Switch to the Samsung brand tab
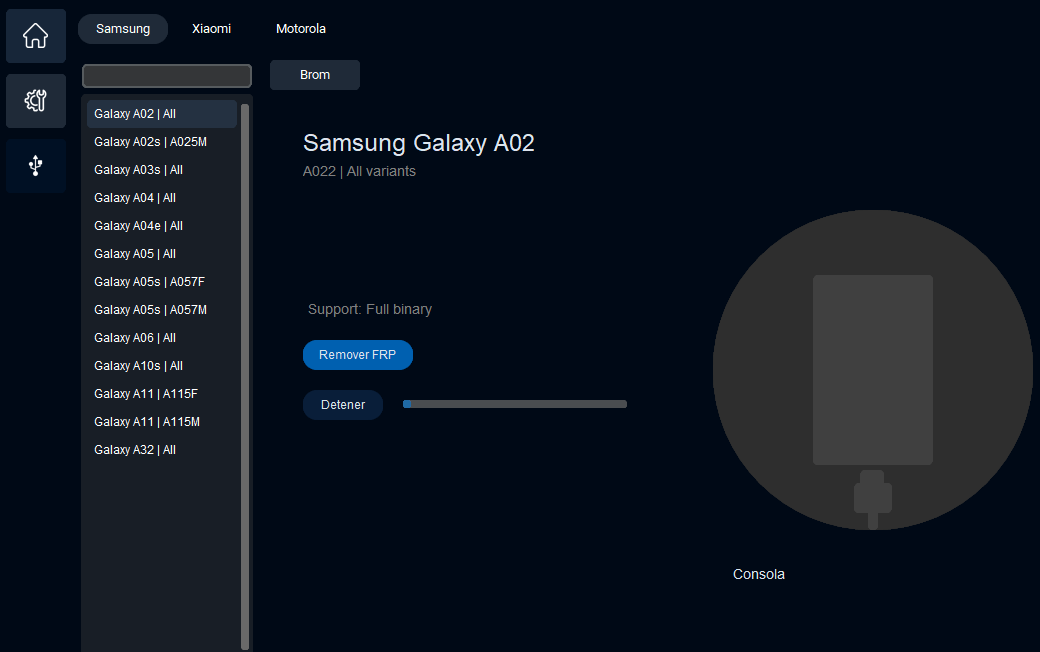This screenshot has height=652, width=1040. (x=123, y=29)
